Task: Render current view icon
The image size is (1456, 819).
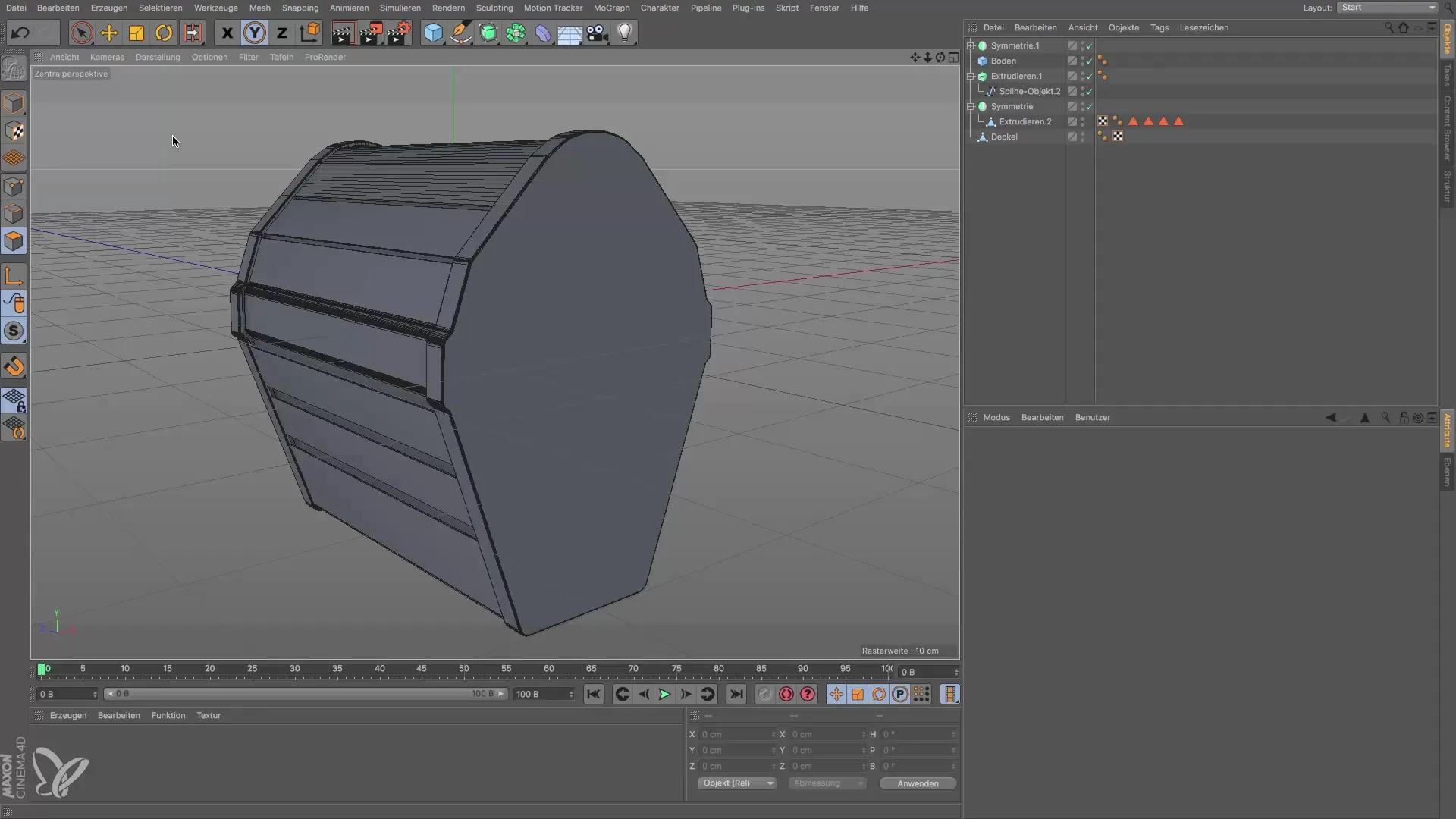Action: coord(343,33)
